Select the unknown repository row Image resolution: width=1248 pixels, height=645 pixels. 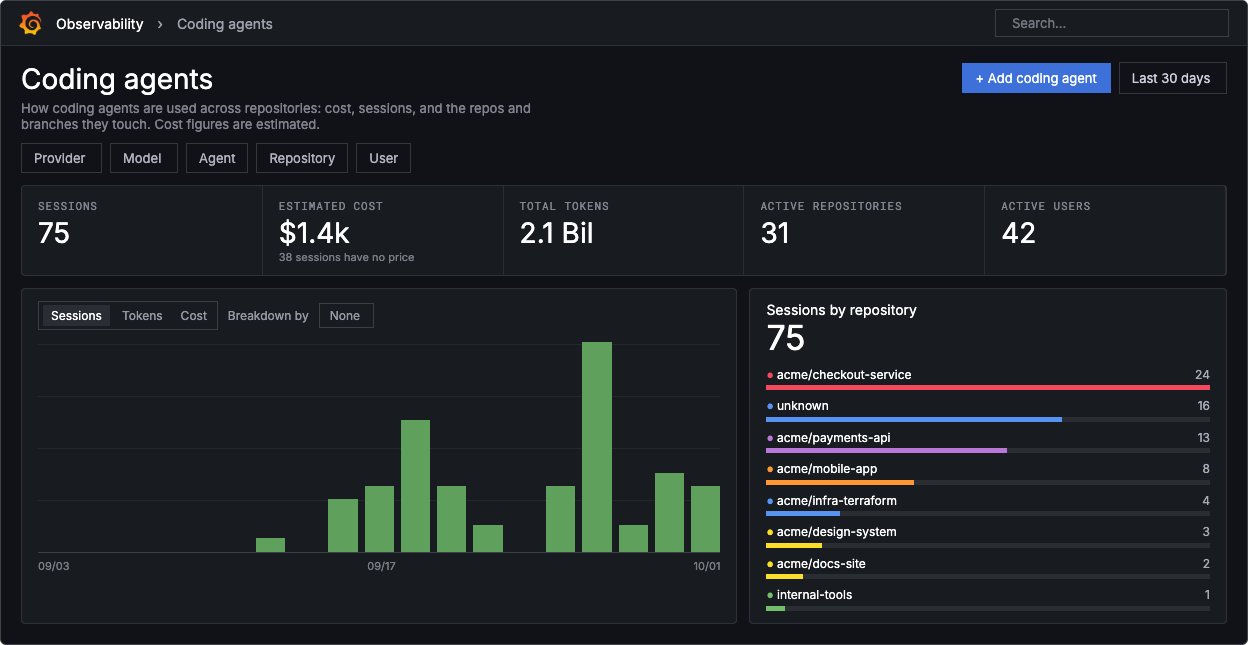pos(988,410)
